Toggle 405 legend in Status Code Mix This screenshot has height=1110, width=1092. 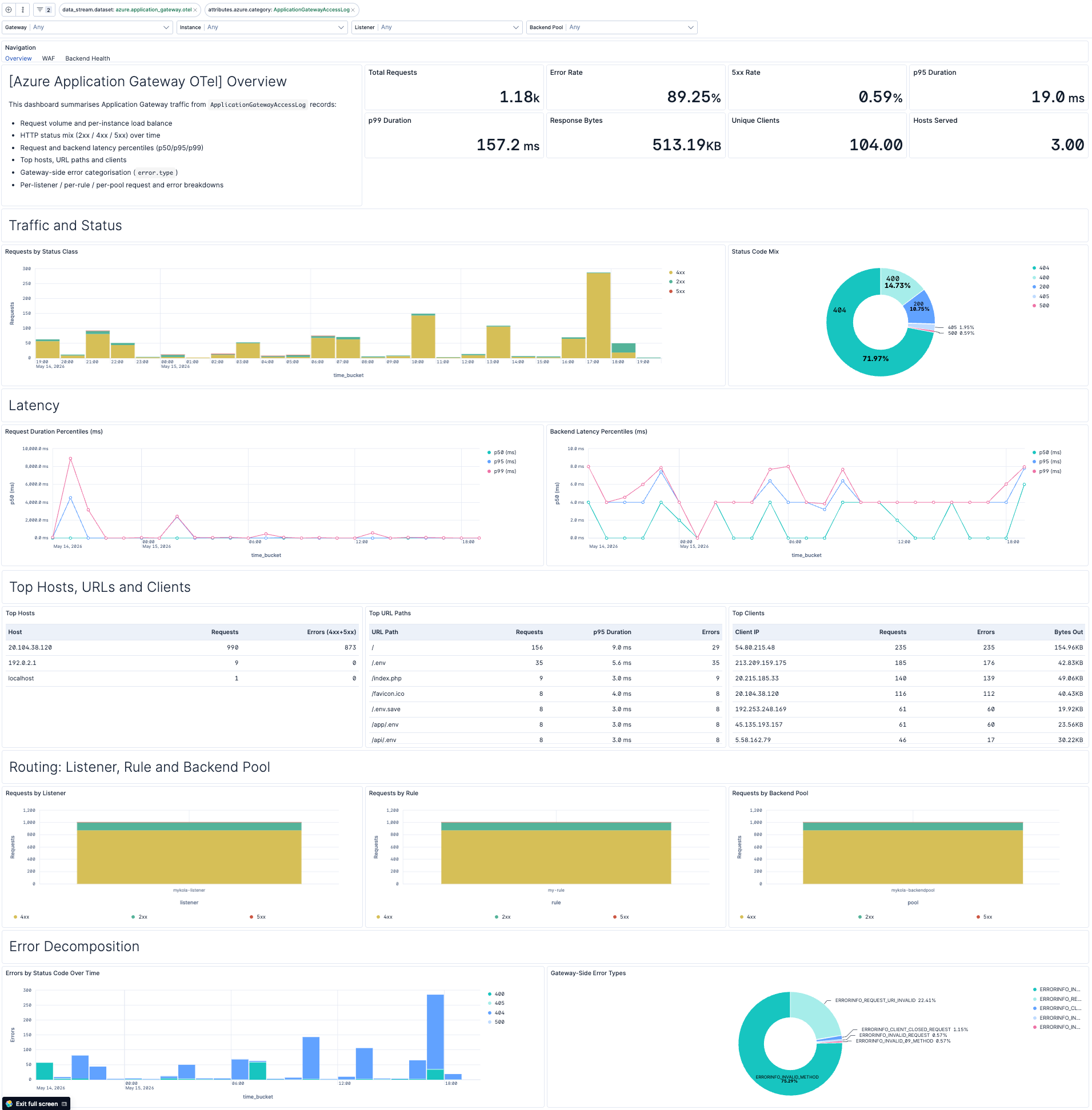point(1041,296)
